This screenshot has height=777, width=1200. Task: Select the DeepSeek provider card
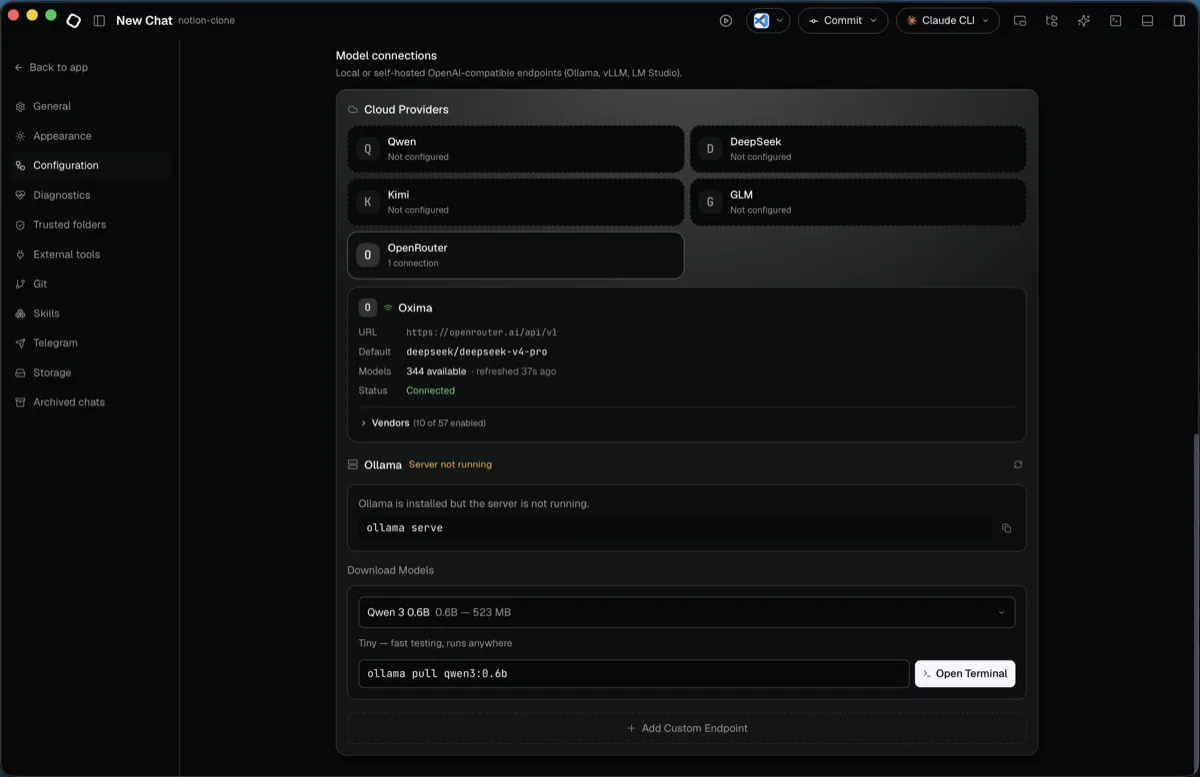click(x=858, y=149)
